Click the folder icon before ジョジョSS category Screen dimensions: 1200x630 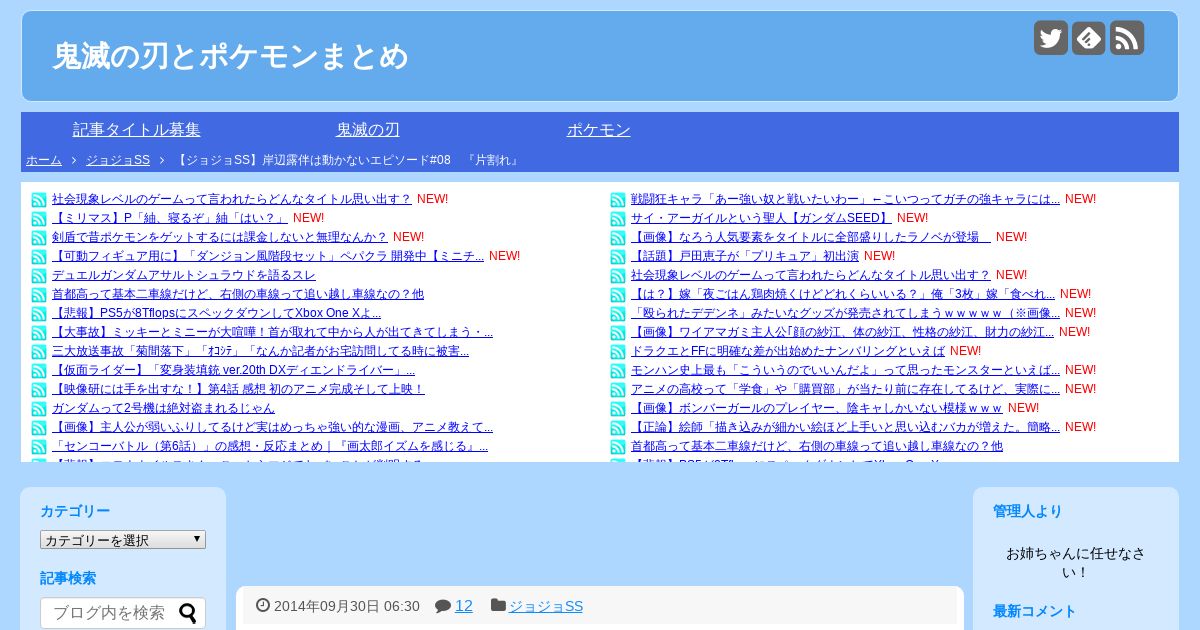tap(498, 605)
